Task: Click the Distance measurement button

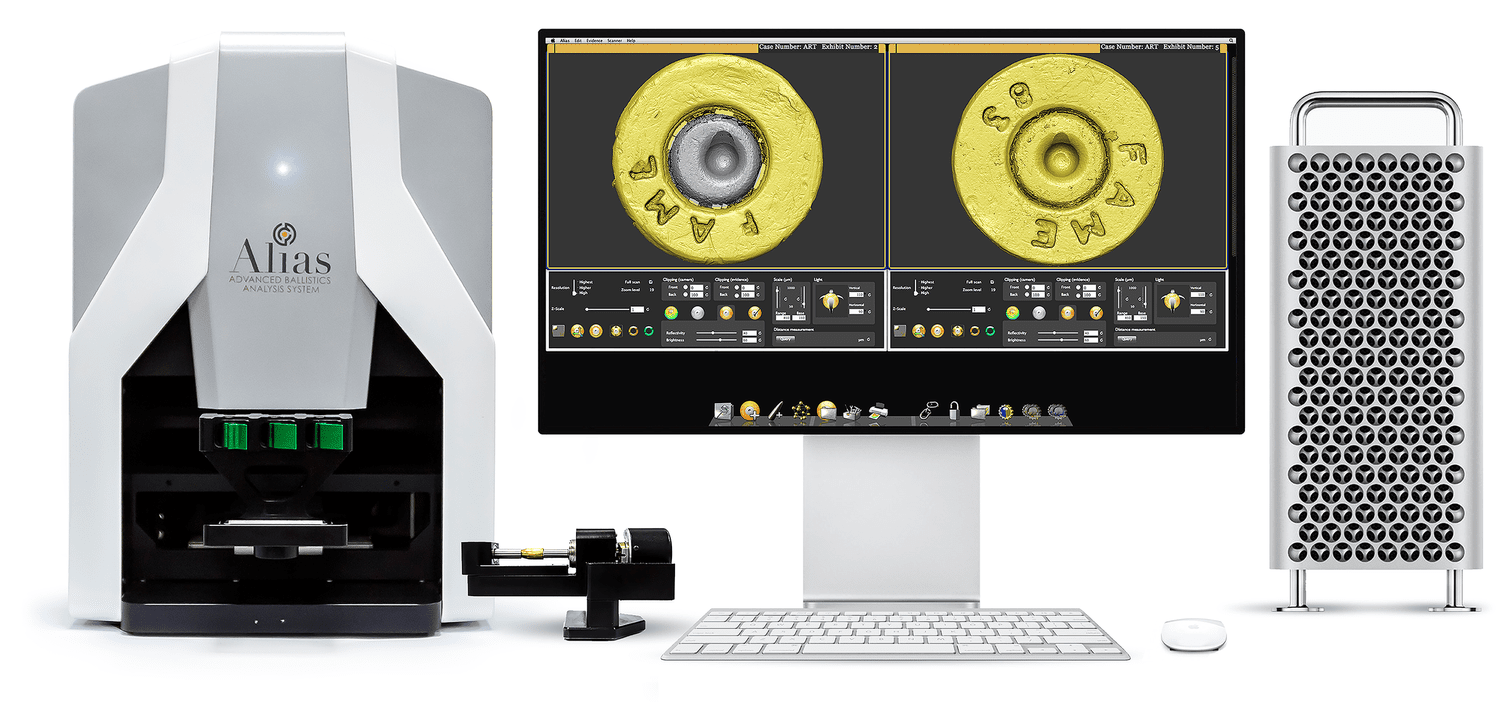Action: (x=784, y=339)
